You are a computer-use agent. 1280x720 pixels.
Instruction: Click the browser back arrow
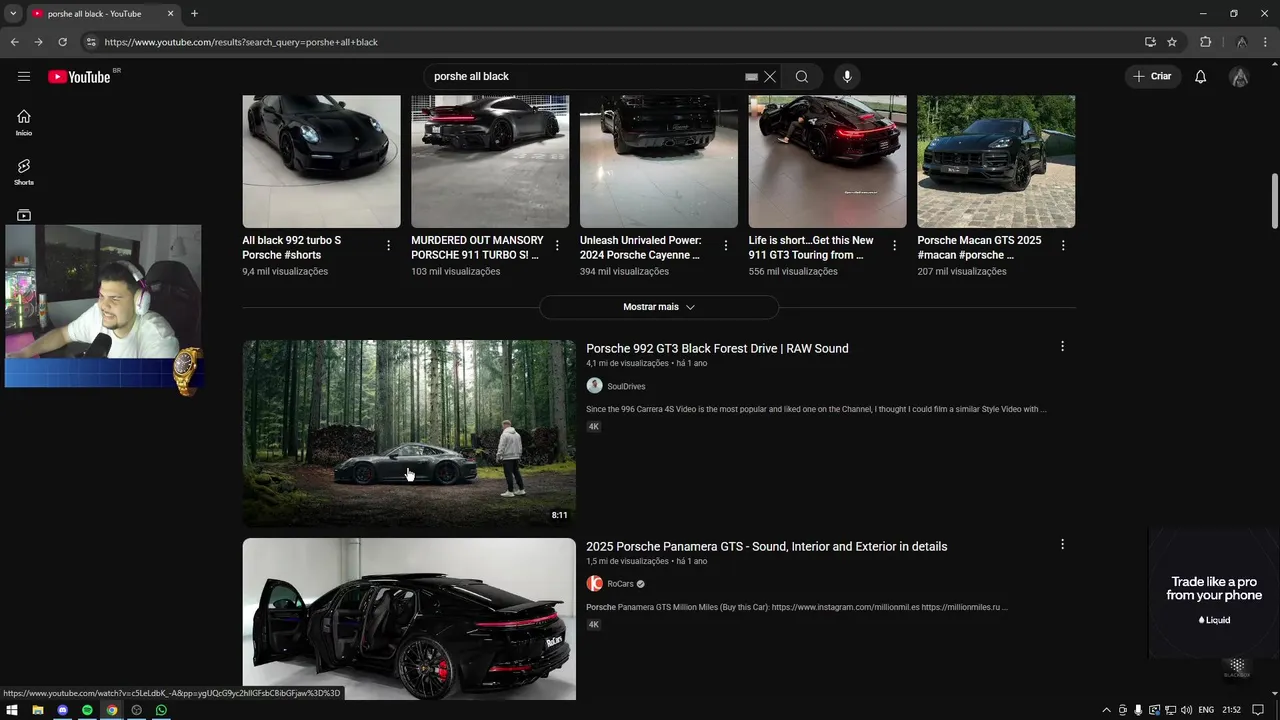click(14, 42)
